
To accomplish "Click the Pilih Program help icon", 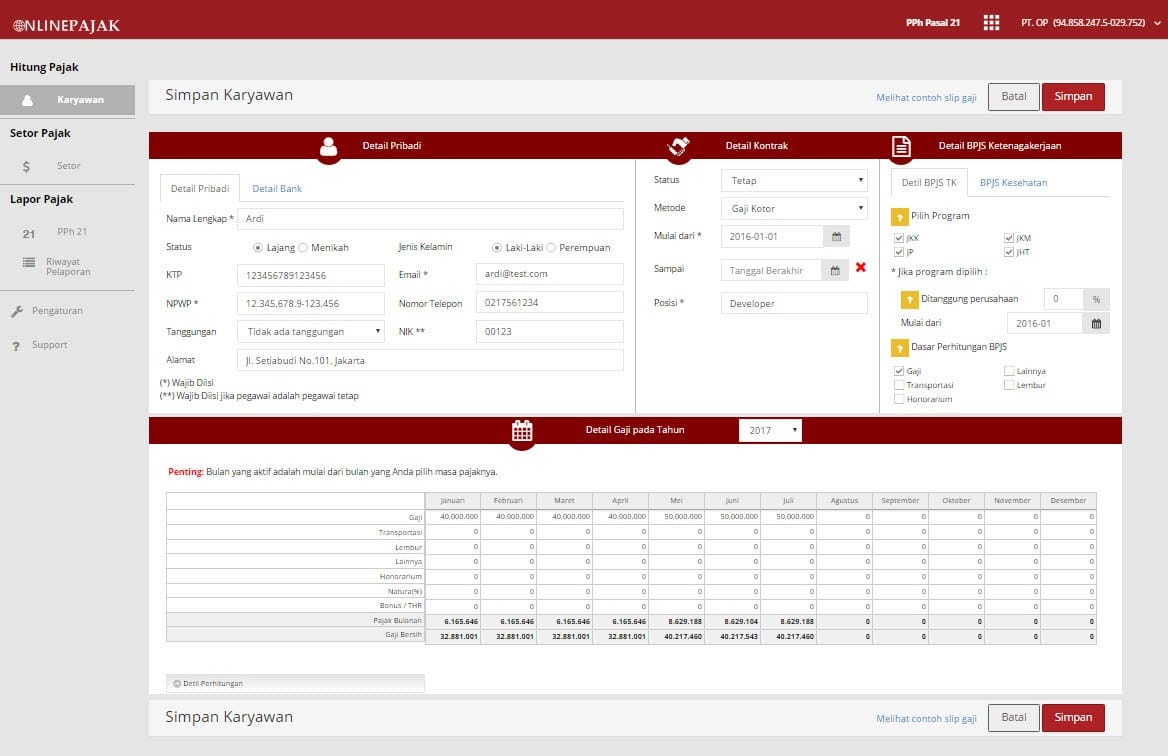I will (x=899, y=217).
